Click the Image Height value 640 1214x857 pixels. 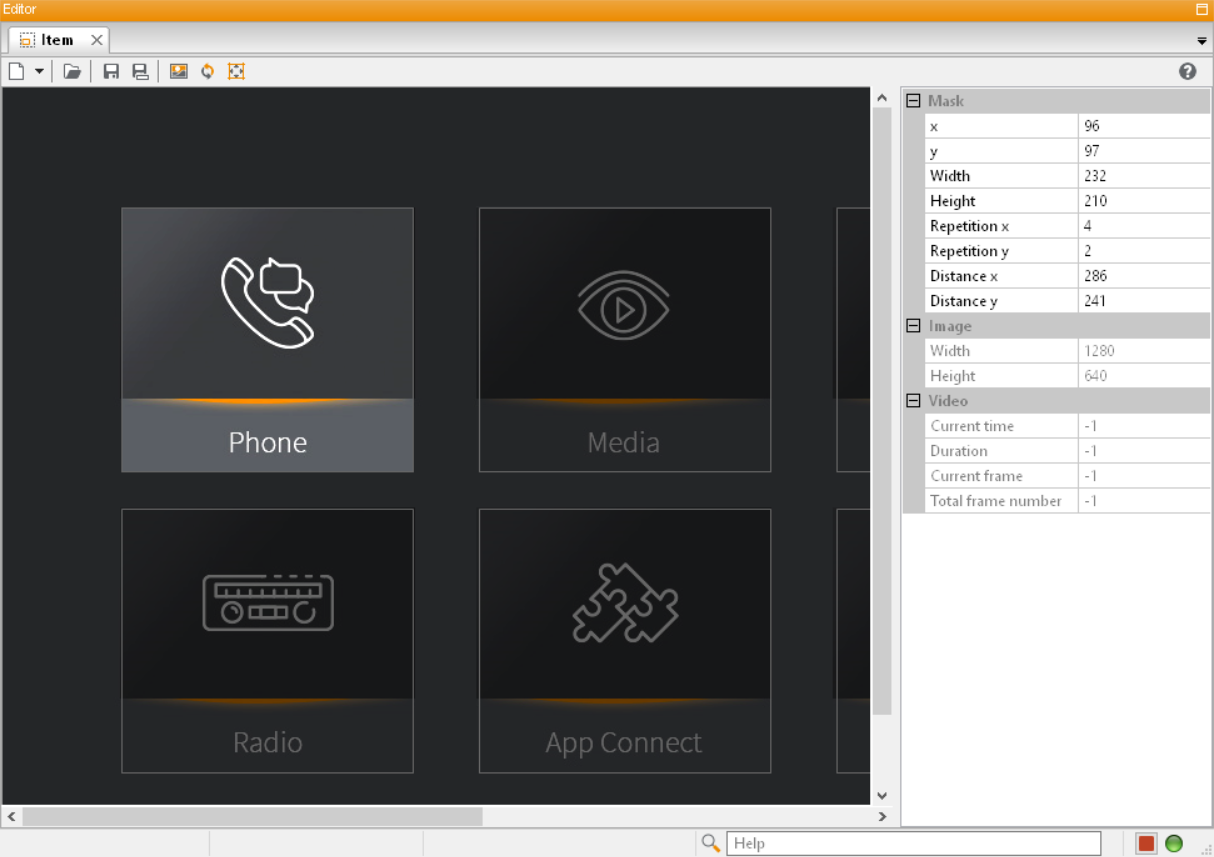click(1144, 376)
